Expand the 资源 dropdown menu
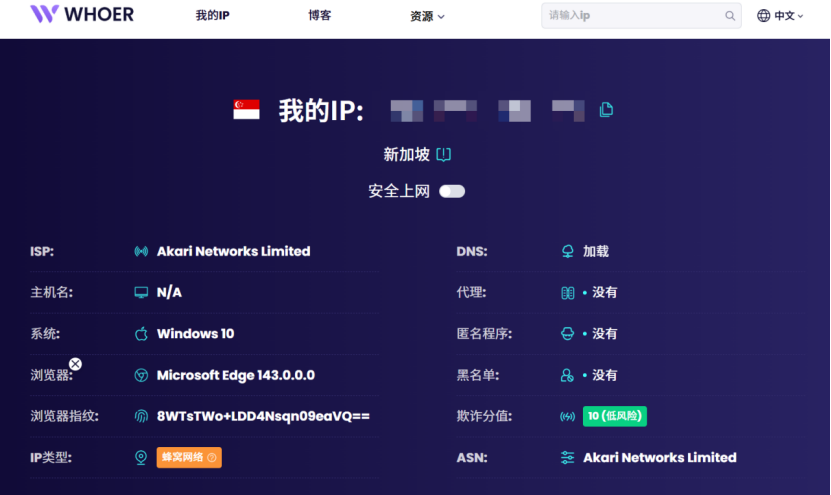831x495 pixels. pos(427,16)
